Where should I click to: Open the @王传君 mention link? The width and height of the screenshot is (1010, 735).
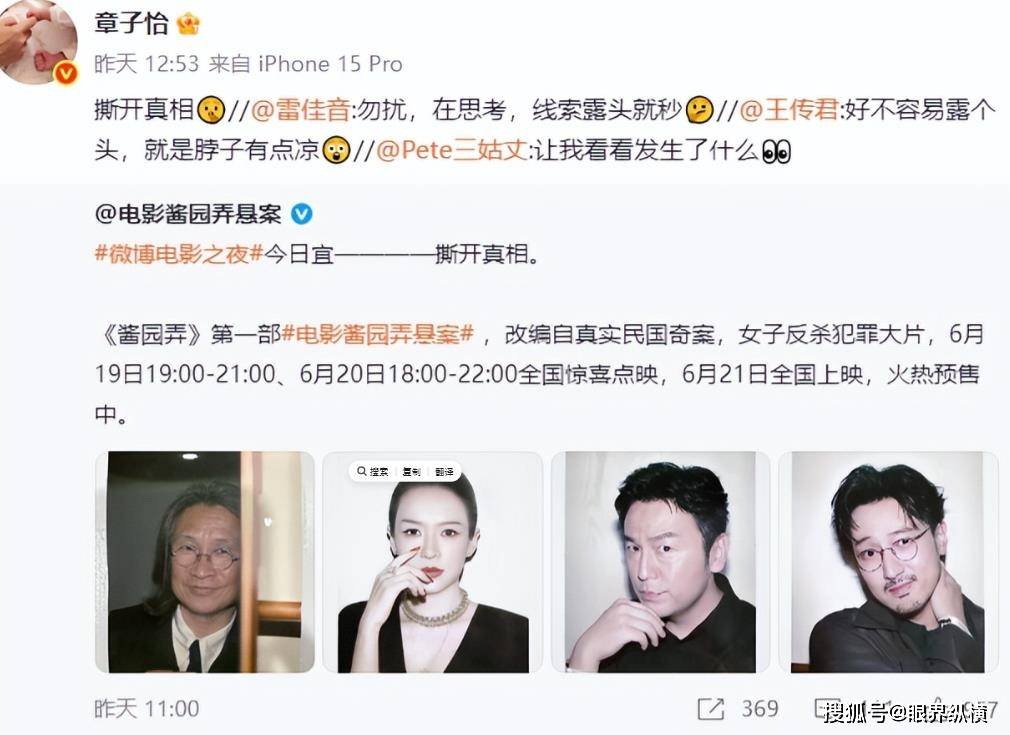tap(789, 110)
